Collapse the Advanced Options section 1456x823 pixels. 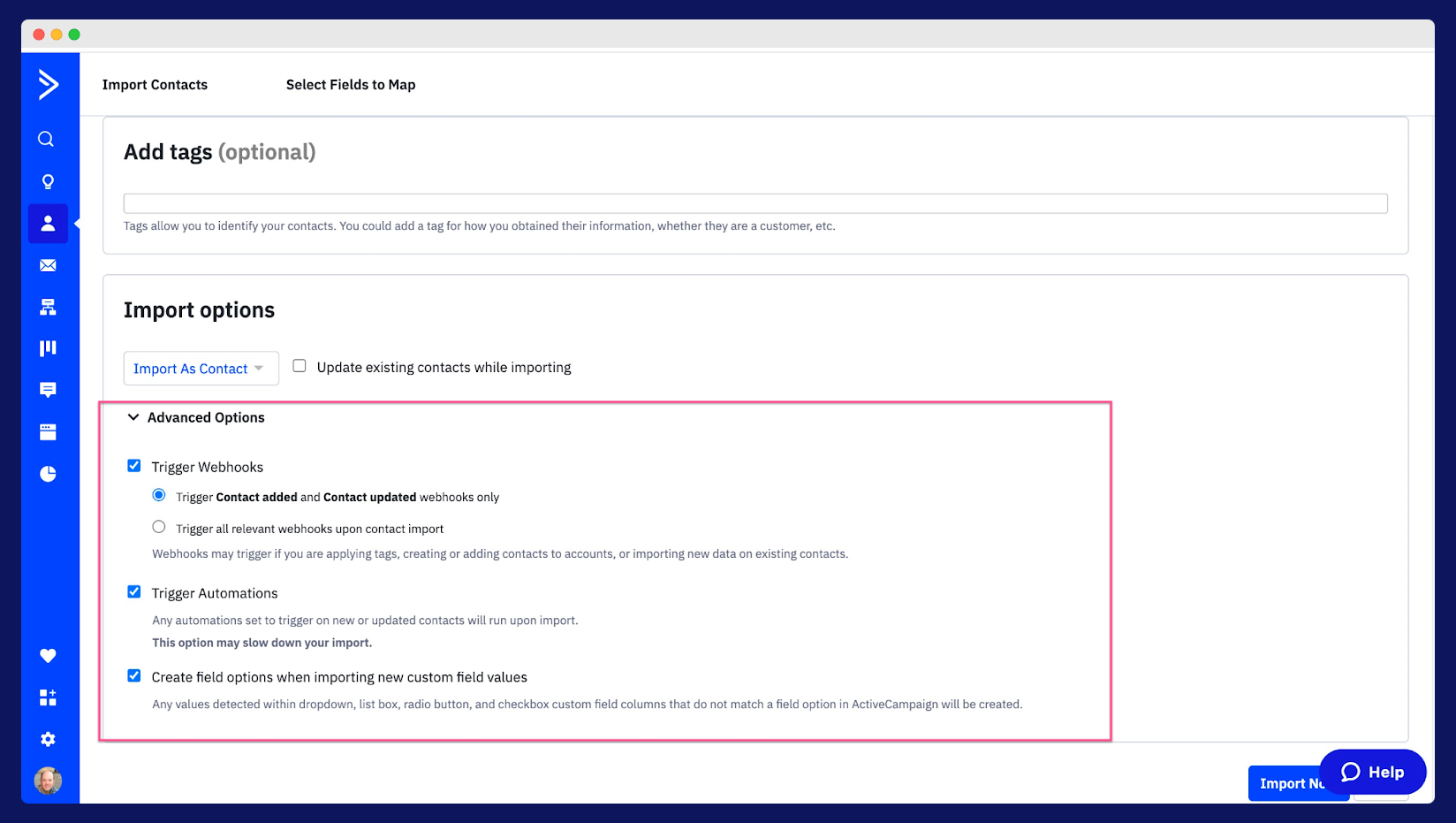(x=134, y=417)
